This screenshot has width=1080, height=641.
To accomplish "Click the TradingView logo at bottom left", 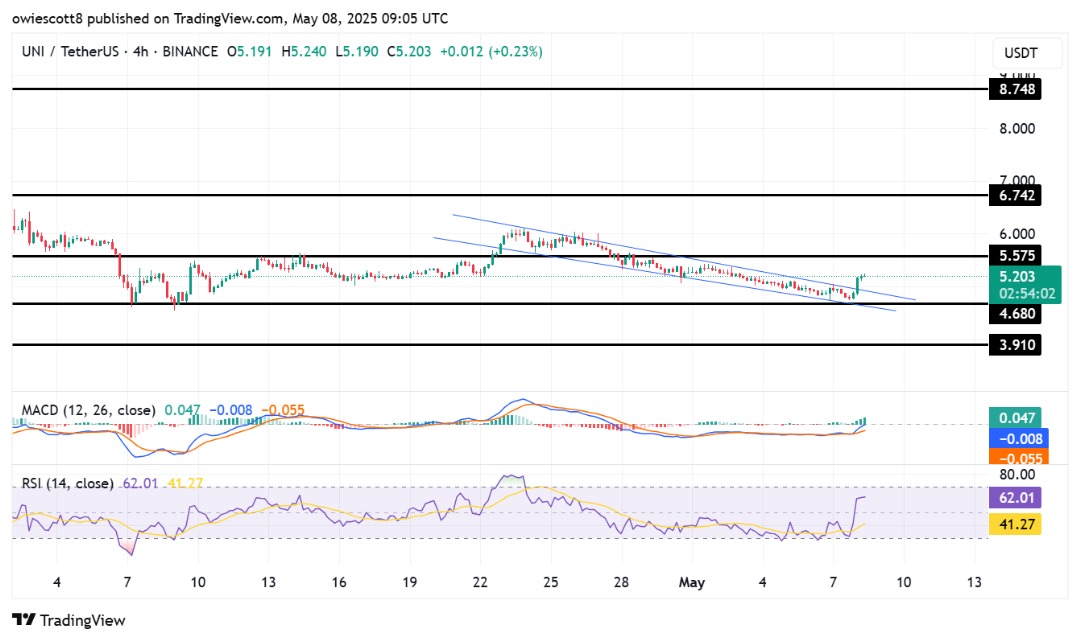I will pos(68,621).
